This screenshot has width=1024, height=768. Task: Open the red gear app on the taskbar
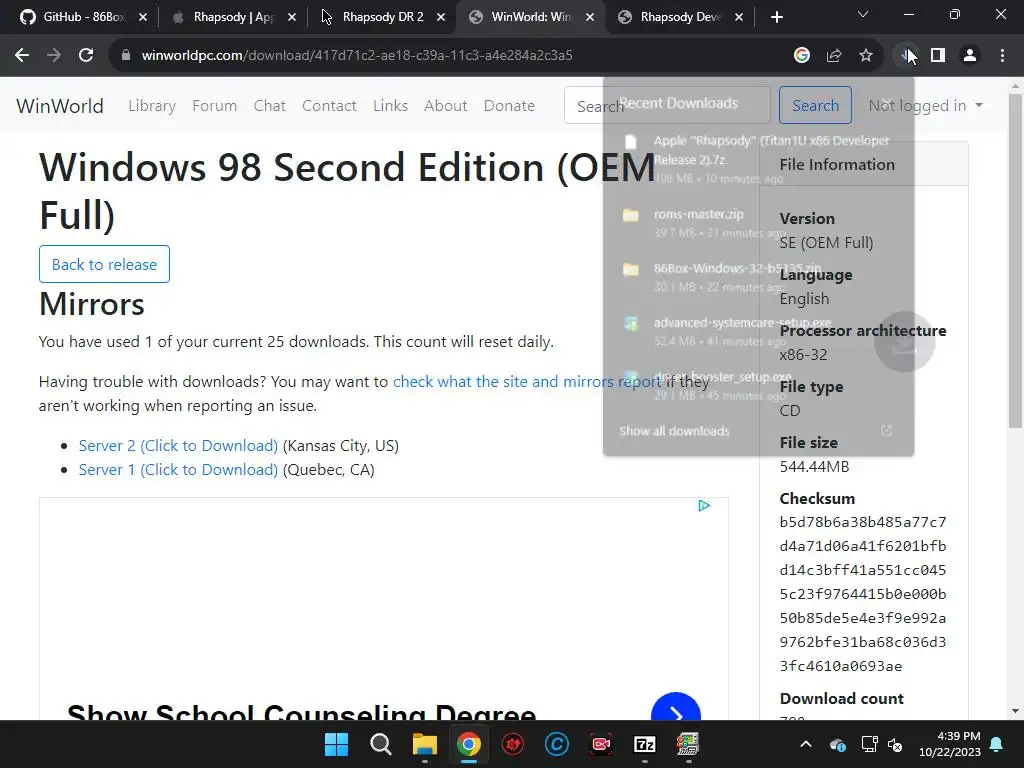pyautogui.click(x=513, y=744)
